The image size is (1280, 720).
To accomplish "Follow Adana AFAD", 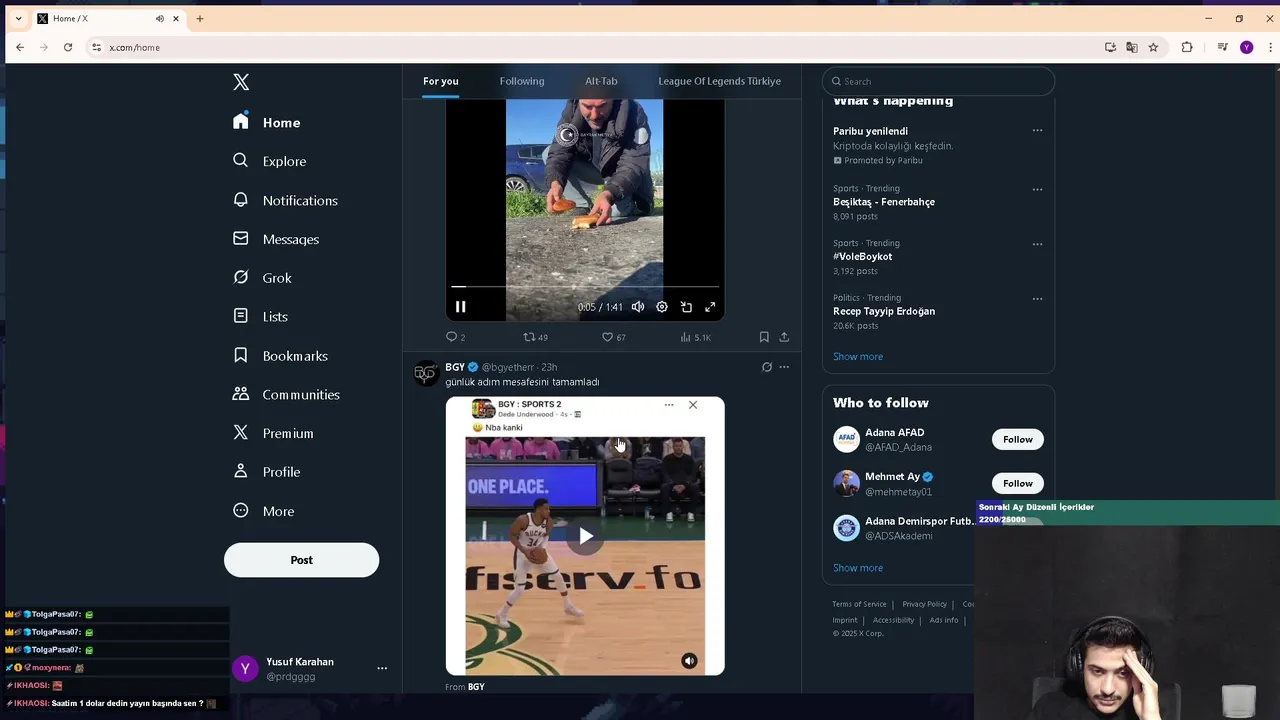I will (x=1017, y=439).
